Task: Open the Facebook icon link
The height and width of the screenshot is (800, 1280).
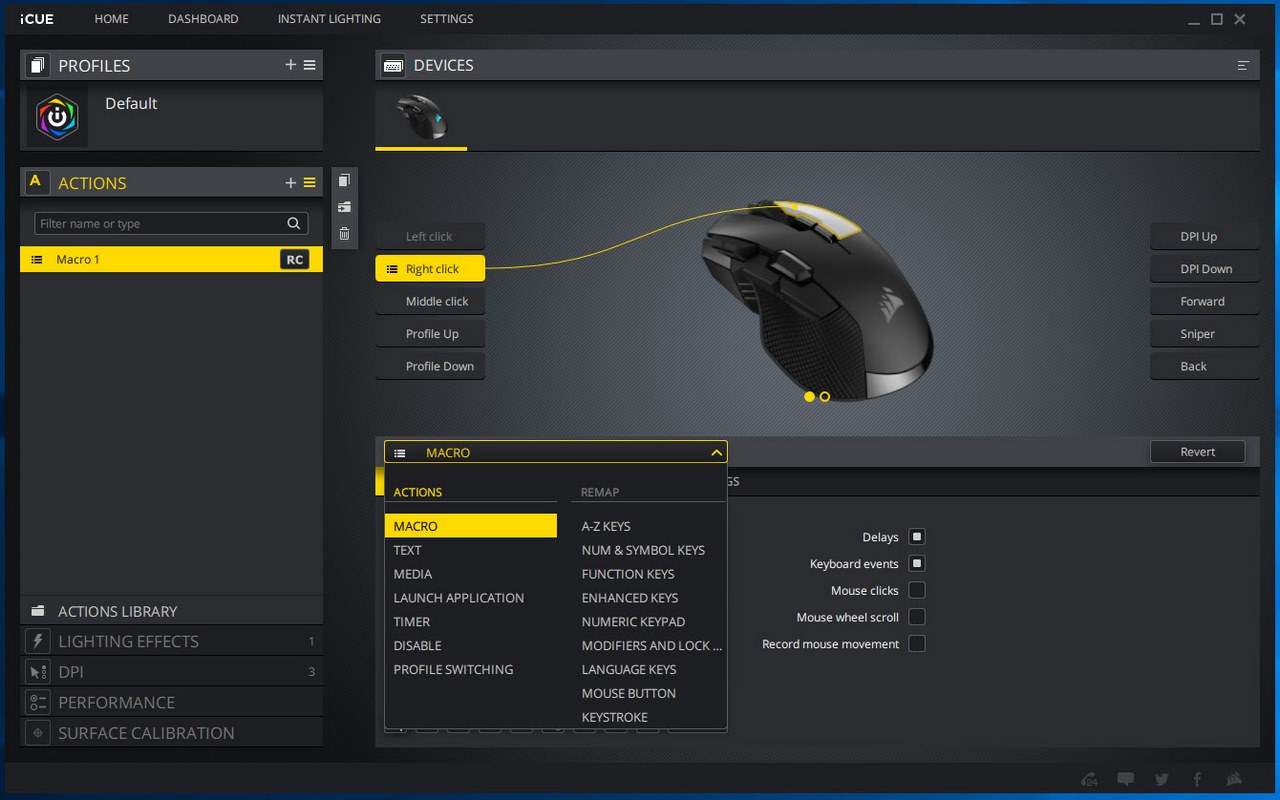Action: coord(1197,780)
